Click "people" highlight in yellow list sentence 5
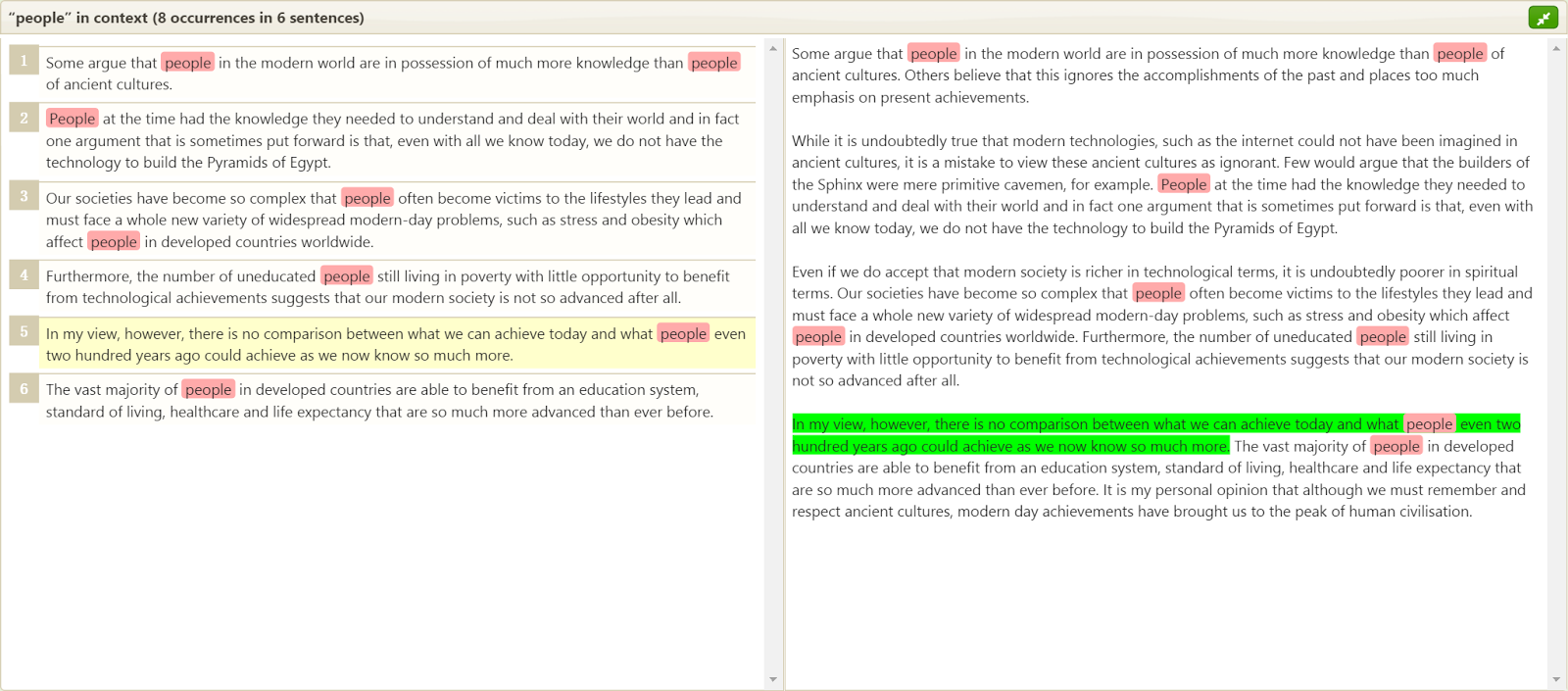 click(683, 333)
